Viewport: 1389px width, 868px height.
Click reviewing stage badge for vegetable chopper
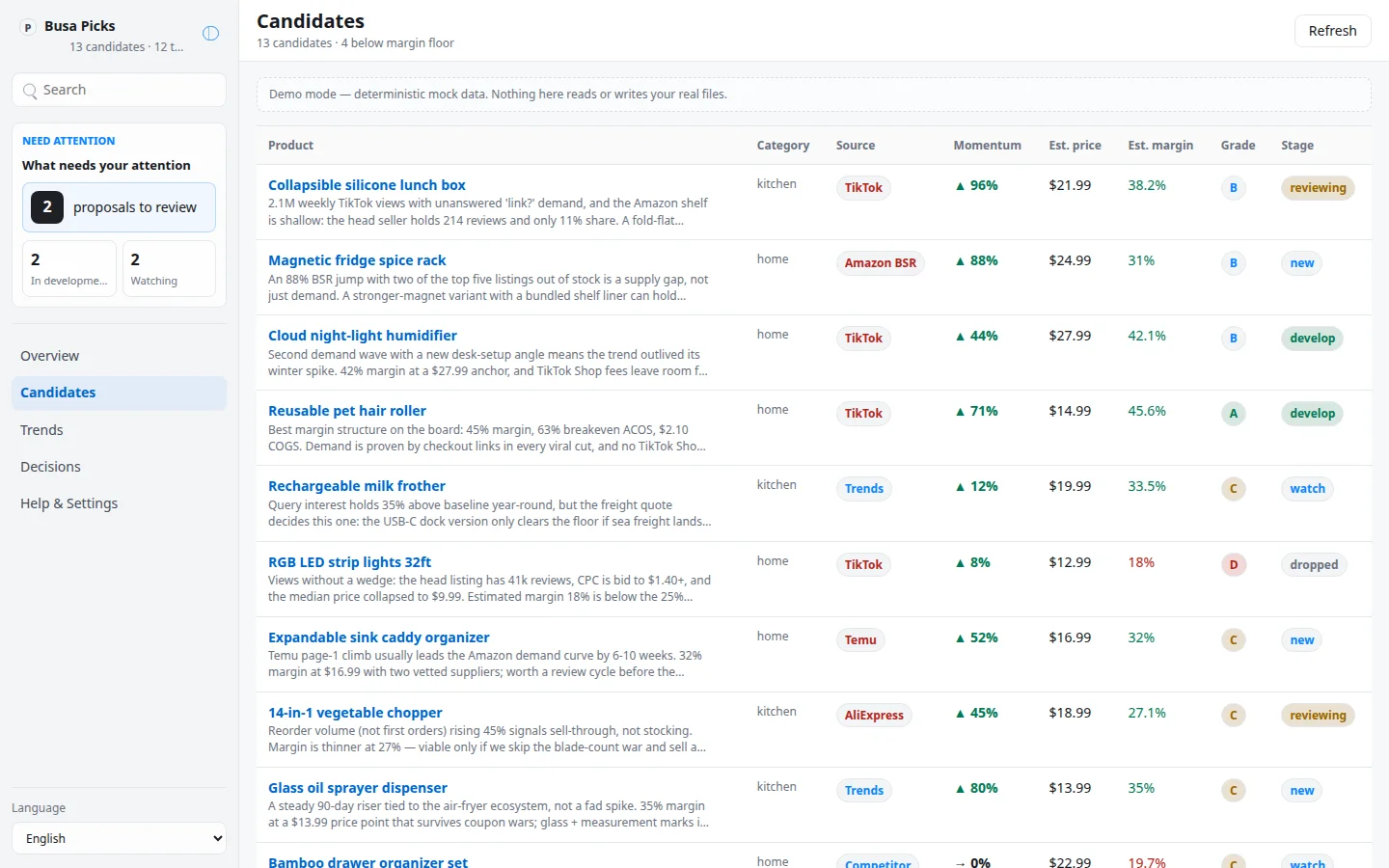[x=1318, y=716]
